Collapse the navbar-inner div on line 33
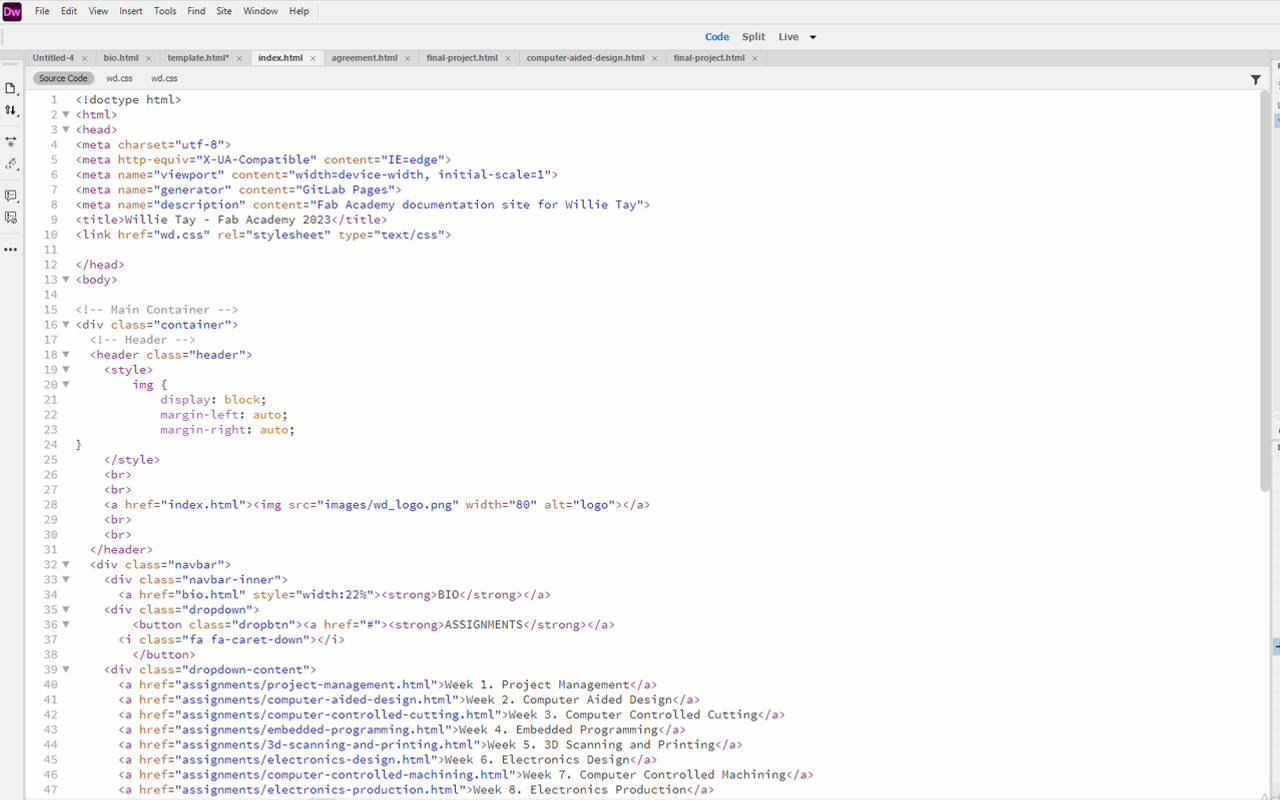 point(66,580)
